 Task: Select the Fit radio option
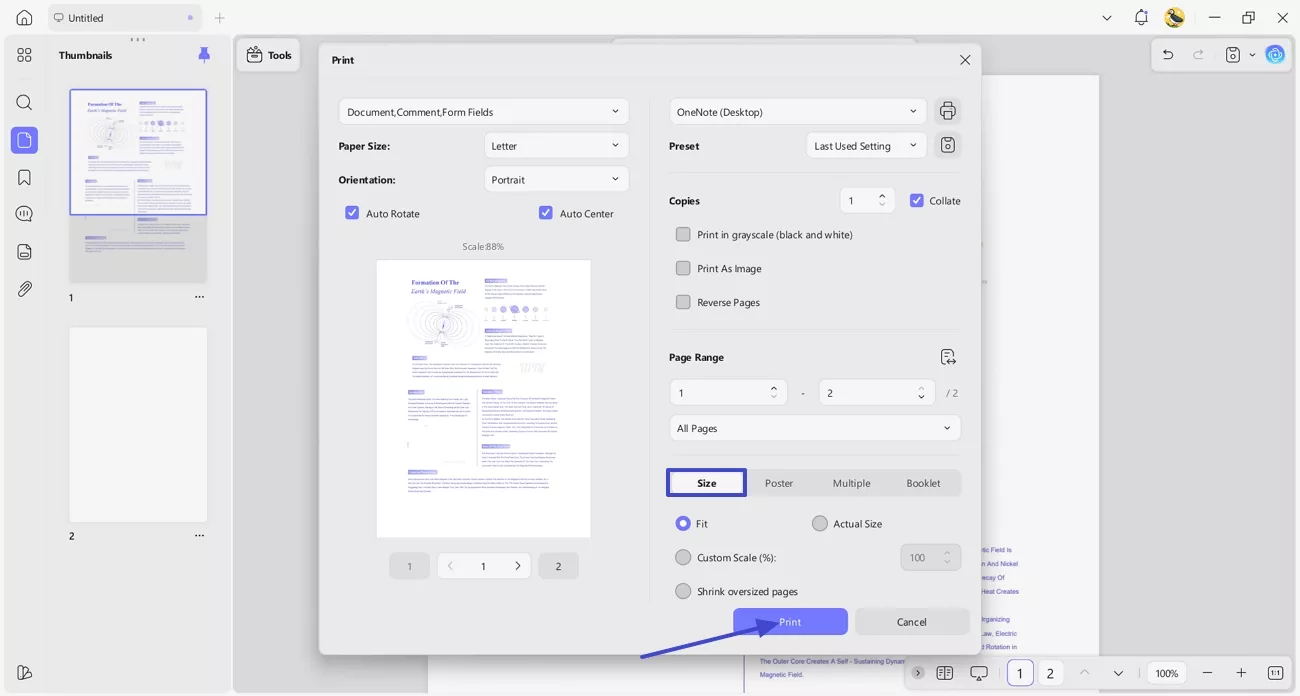[683, 523]
